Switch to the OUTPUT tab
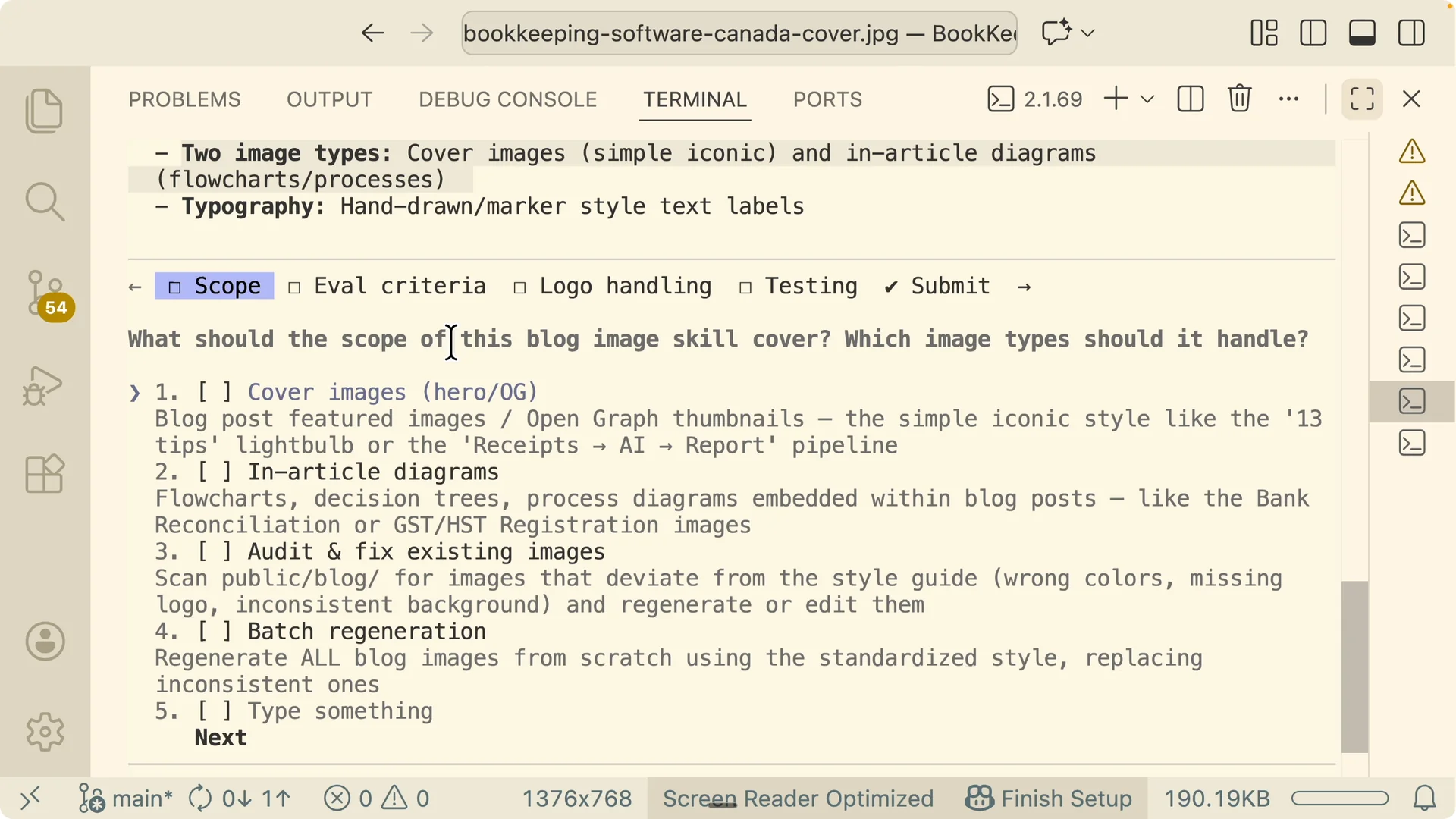 tap(330, 99)
